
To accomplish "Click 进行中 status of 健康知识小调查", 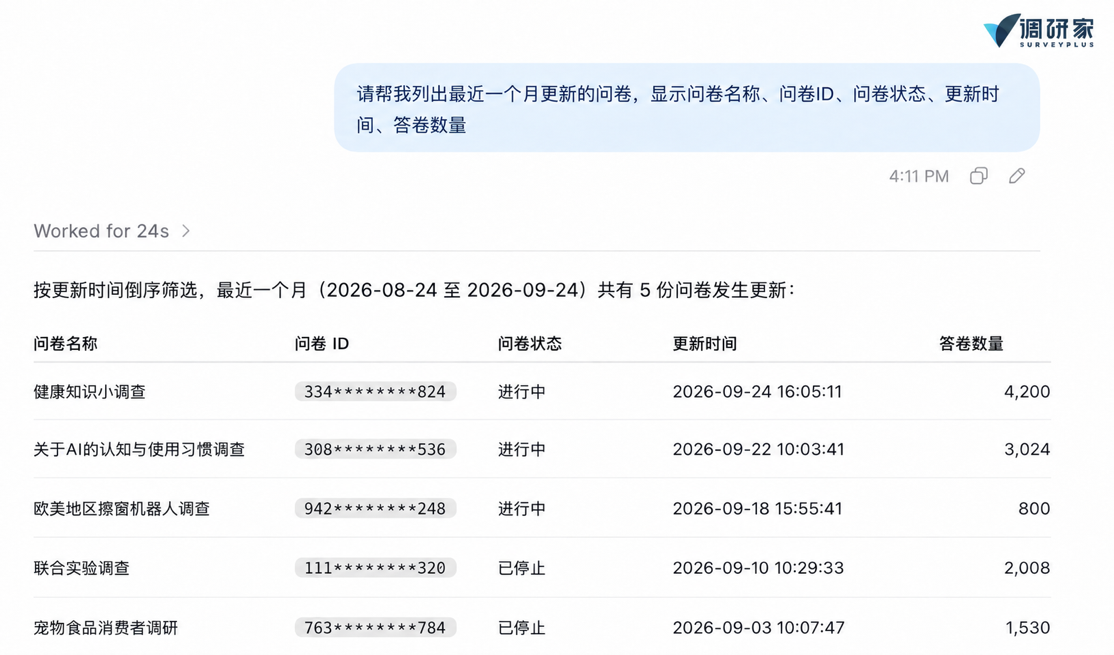I will tap(521, 391).
